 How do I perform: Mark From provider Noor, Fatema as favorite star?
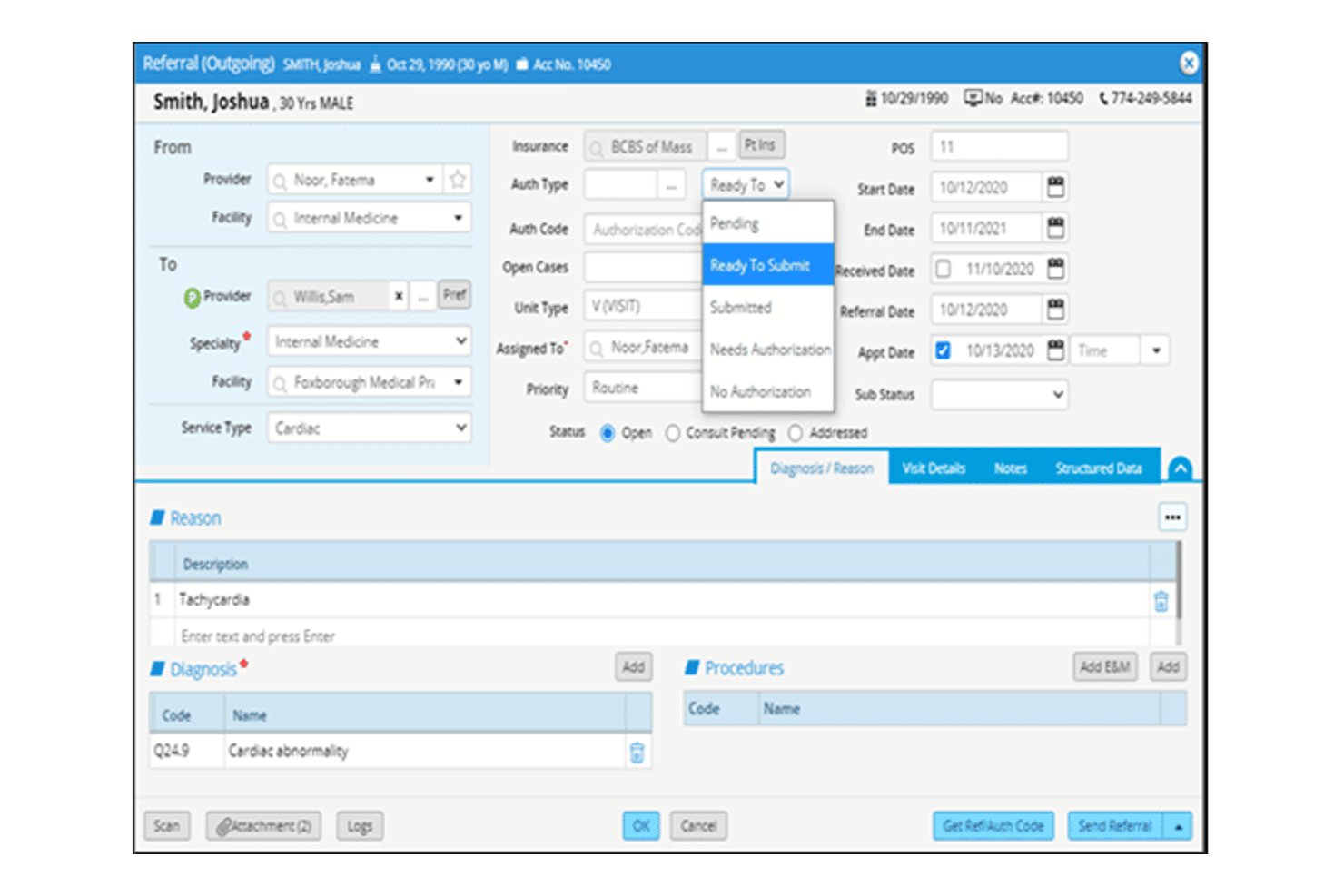[458, 180]
